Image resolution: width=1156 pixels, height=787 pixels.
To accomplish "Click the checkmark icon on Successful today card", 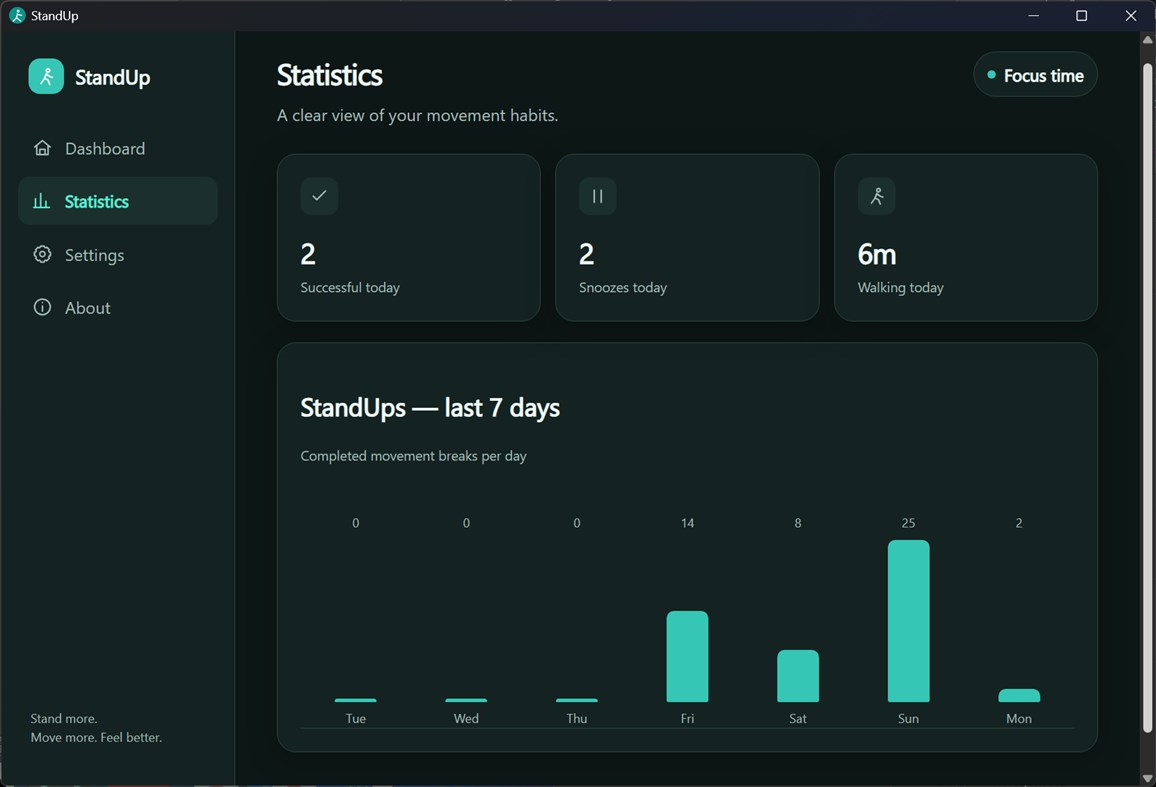I will pyautogui.click(x=319, y=196).
